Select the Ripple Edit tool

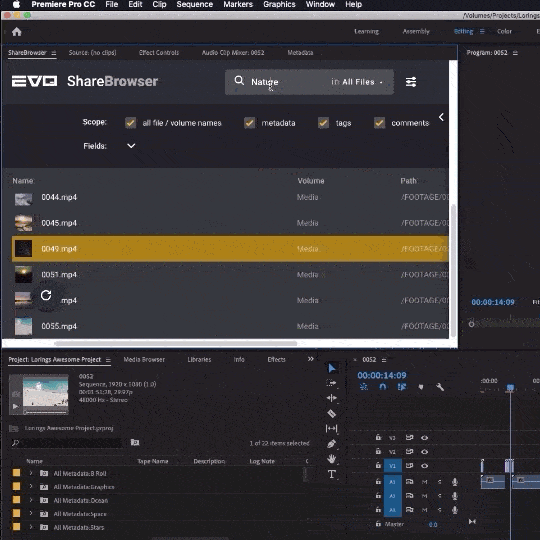coord(331,398)
